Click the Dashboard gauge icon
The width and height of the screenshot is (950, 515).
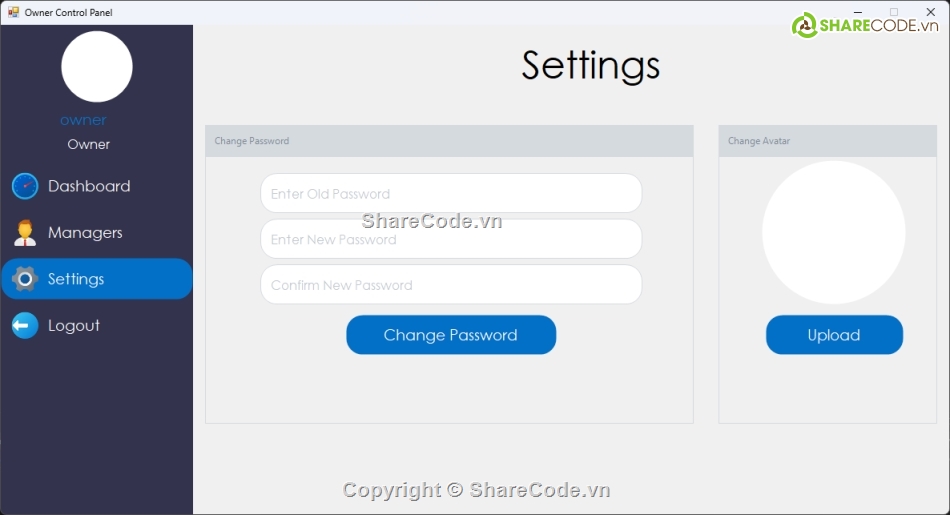pos(25,186)
